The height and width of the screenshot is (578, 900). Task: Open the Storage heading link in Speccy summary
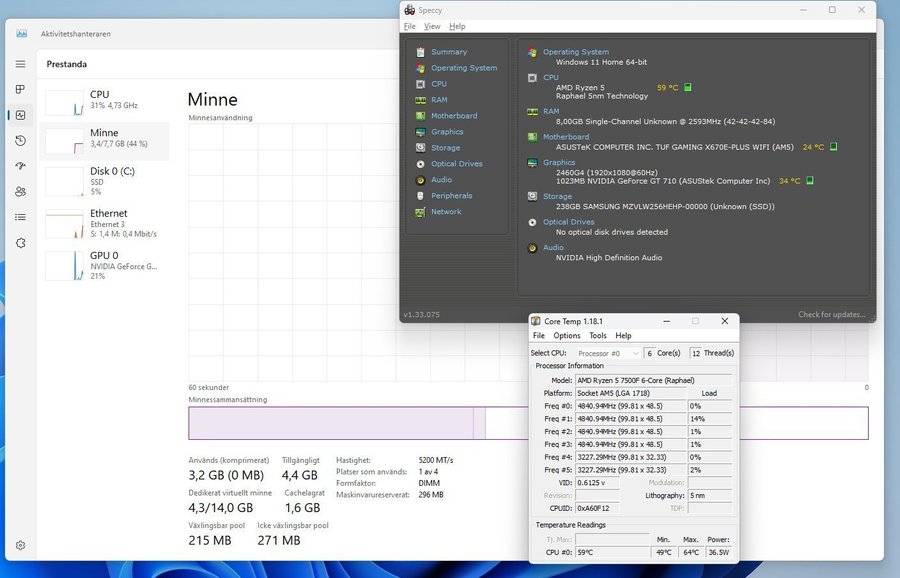pyautogui.click(x=557, y=196)
